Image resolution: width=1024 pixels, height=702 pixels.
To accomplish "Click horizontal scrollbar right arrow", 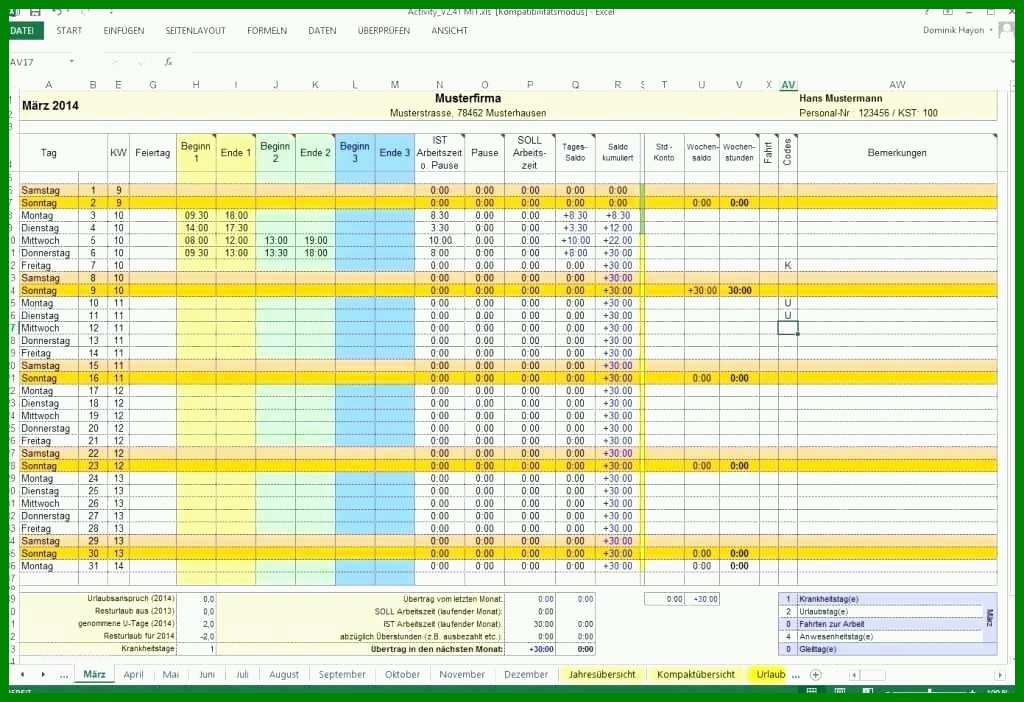I will (999, 675).
